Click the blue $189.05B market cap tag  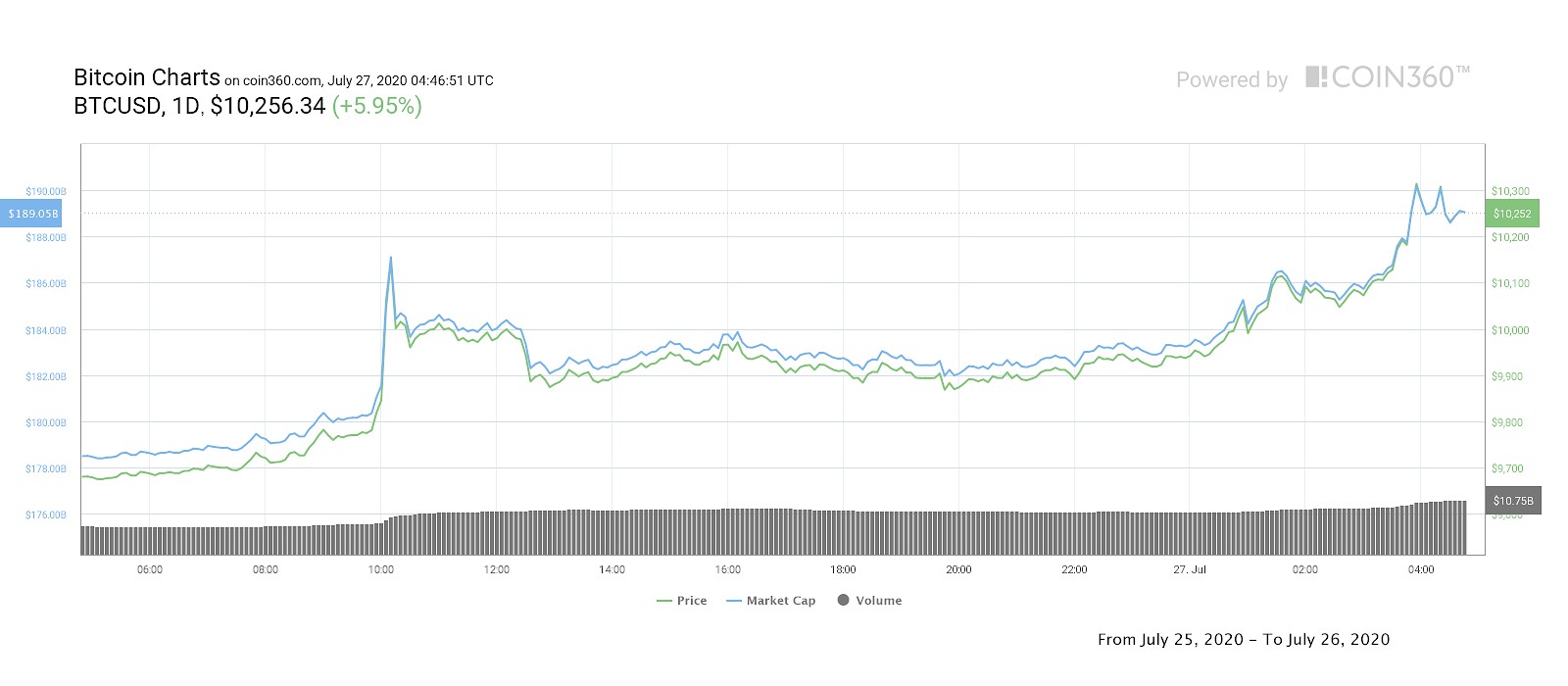point(32,214)
